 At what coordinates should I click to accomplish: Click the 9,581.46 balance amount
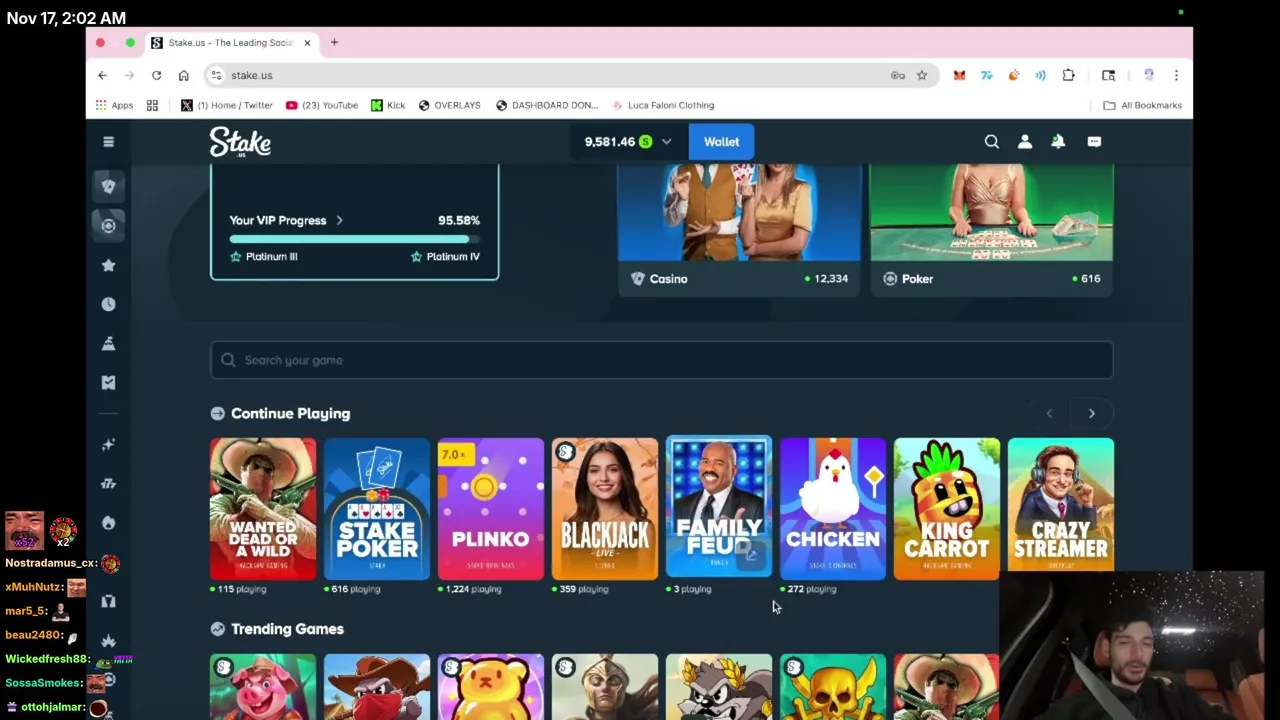pos(610,142)
